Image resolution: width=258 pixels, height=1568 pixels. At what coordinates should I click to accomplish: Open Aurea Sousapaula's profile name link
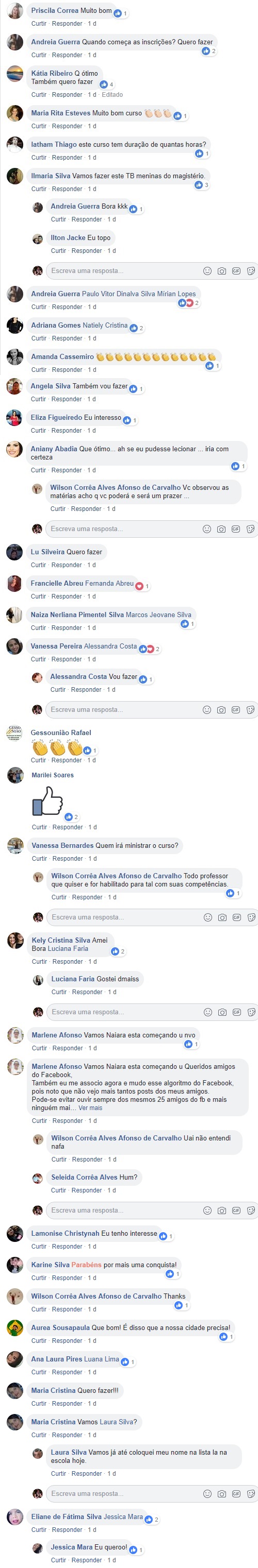60,1327
